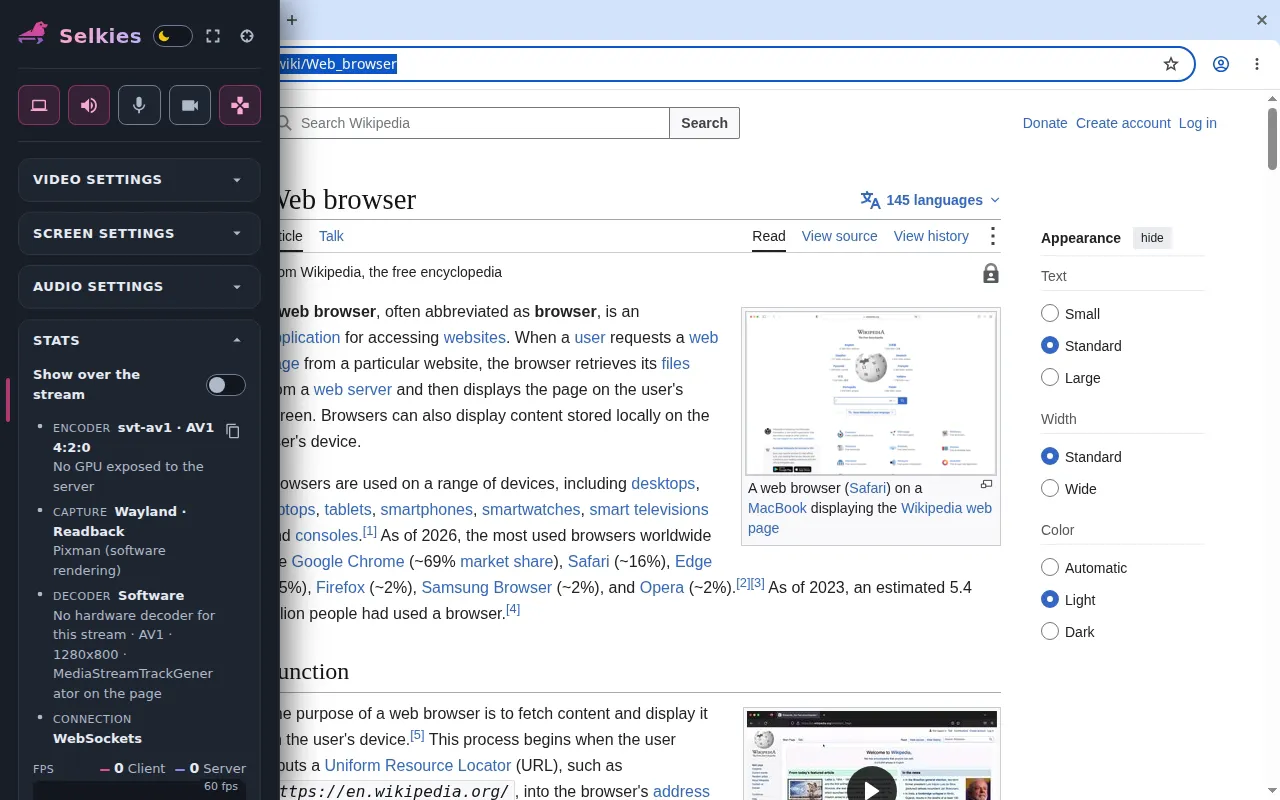
Task: Collapse the Stats section
Action: 139,340
